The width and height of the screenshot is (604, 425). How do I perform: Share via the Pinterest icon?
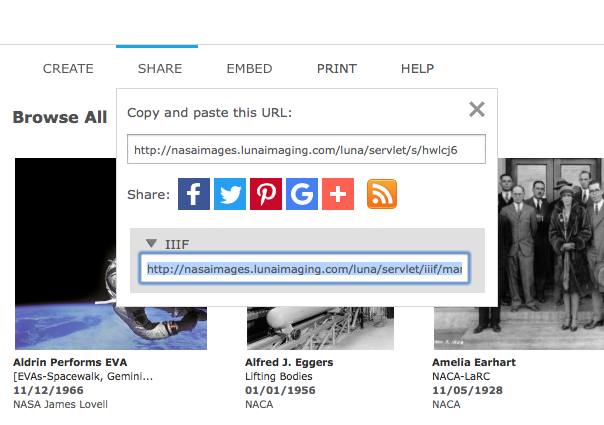266,194
